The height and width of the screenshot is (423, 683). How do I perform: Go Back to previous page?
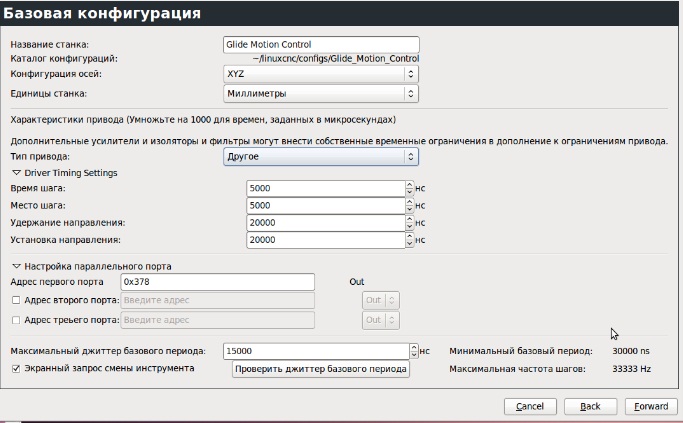[x=590, y=406]
